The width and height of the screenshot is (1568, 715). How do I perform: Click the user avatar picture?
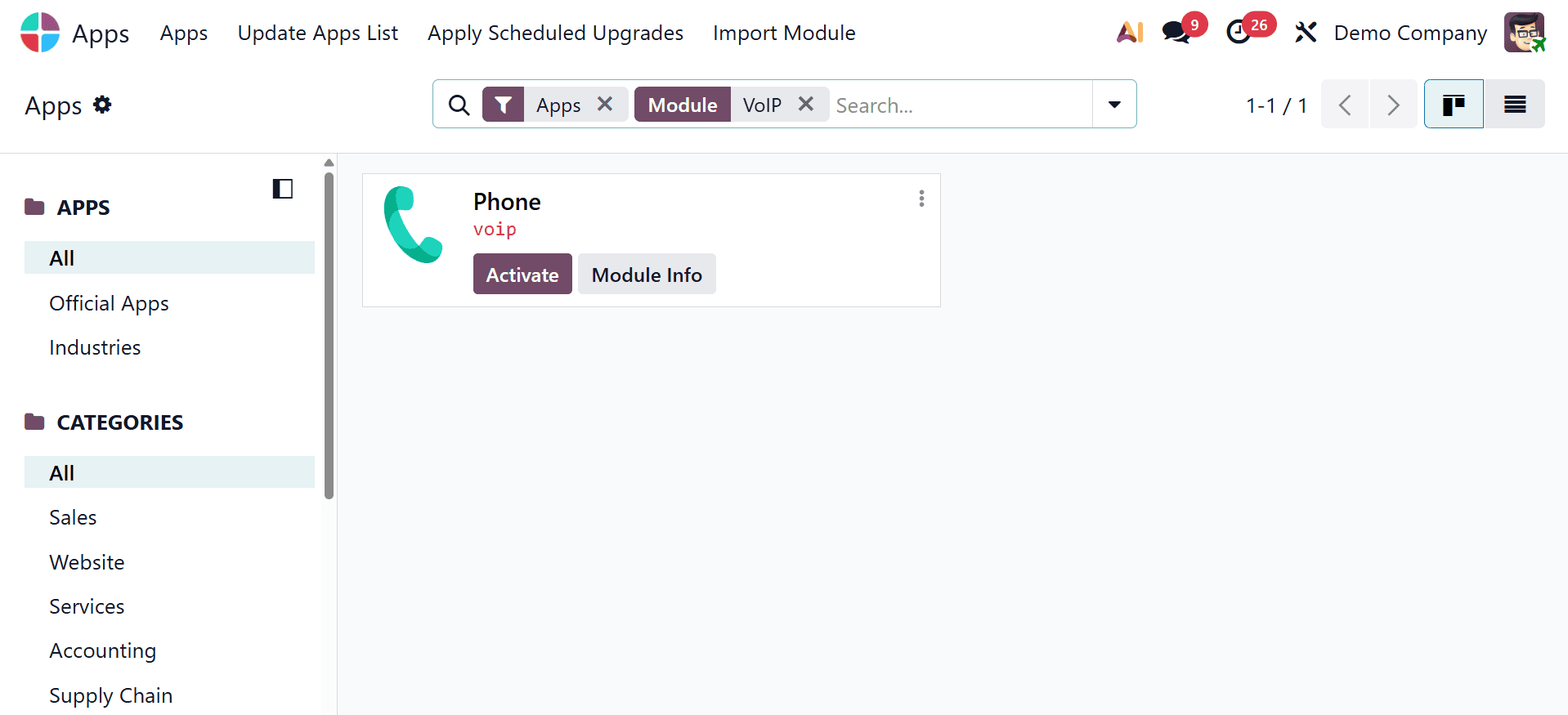1525,33
